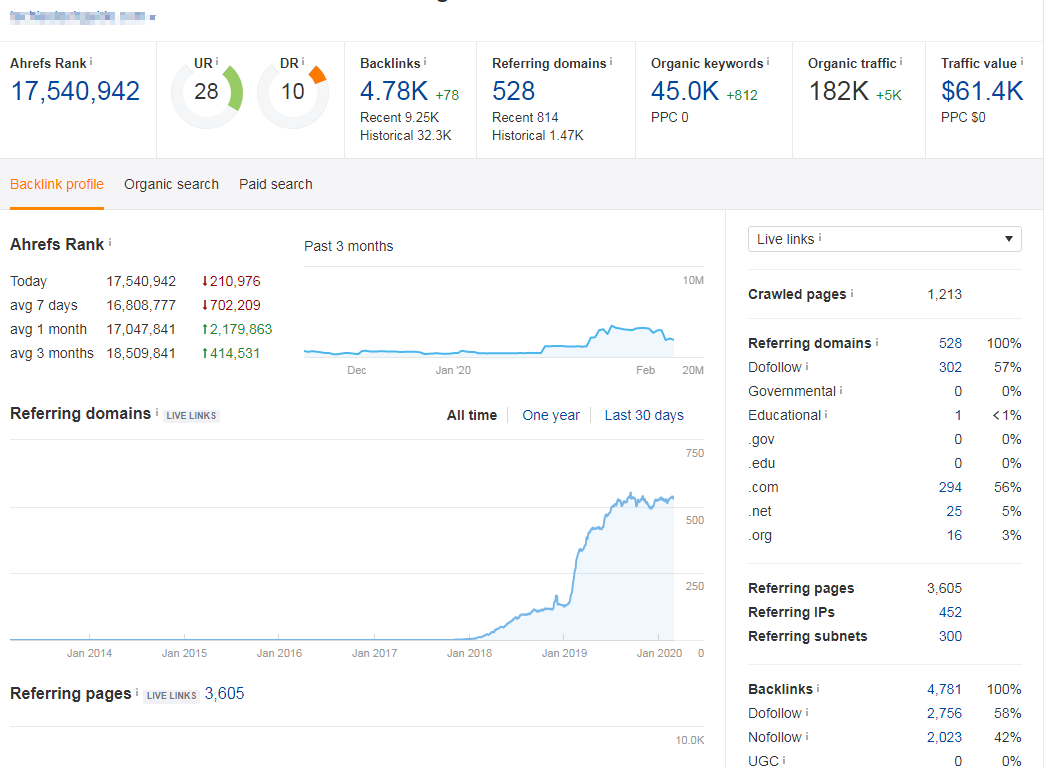Click the info icon beside Backlinks metric header
1046x768 pixels.
425,61
